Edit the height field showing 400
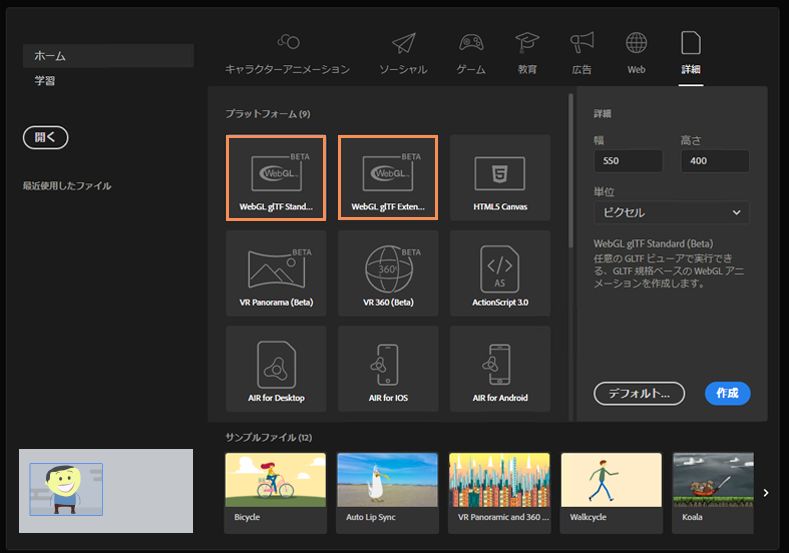789x553 pixels. pyautogui.click(x=715, y=161)
